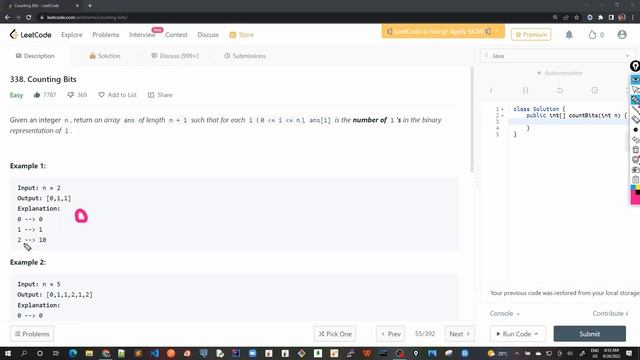Screen dimensions: 640x360
Task: Open the LeetCode logo home link
Action: click(x=31, y=35)
